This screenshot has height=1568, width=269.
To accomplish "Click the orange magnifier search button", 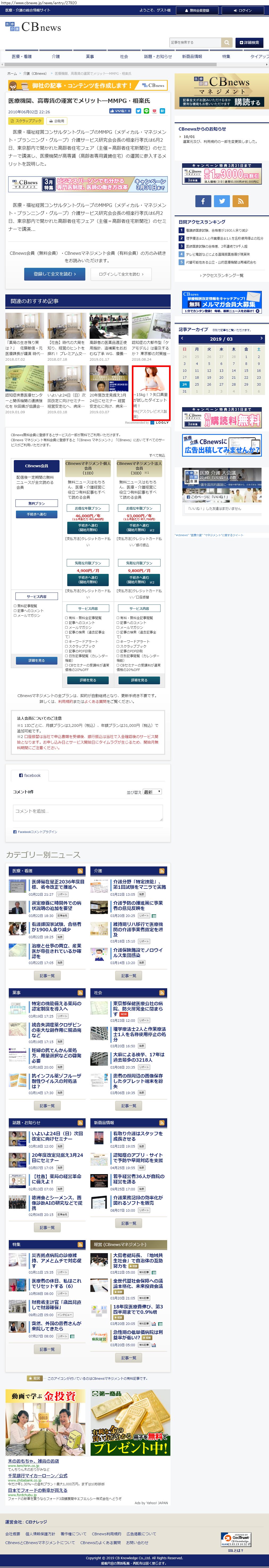I will coord(227,43).
